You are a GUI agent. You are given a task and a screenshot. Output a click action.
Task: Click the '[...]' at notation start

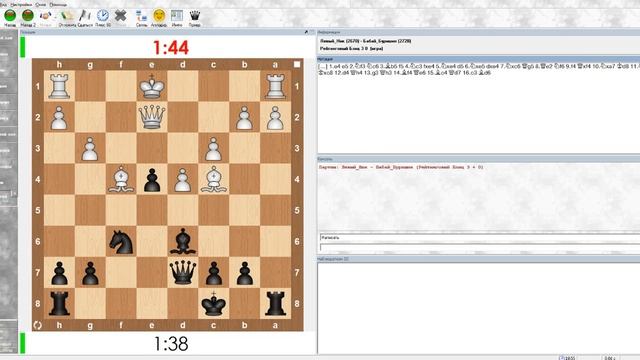323,66
